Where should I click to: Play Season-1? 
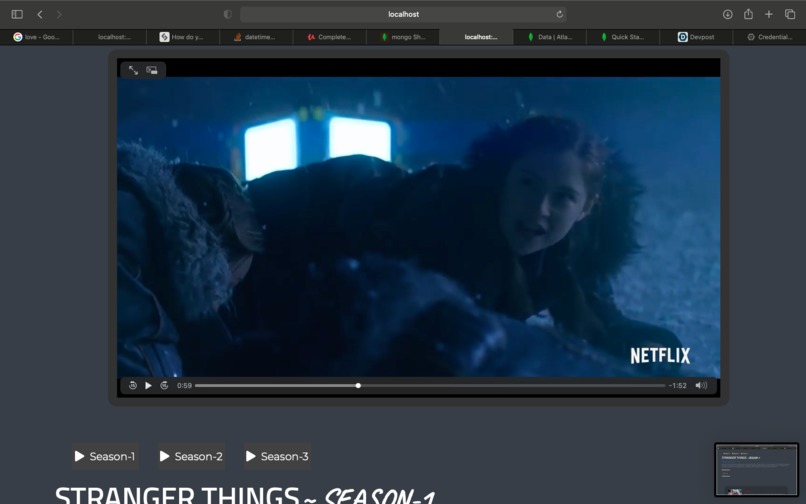tap(105, 456)
